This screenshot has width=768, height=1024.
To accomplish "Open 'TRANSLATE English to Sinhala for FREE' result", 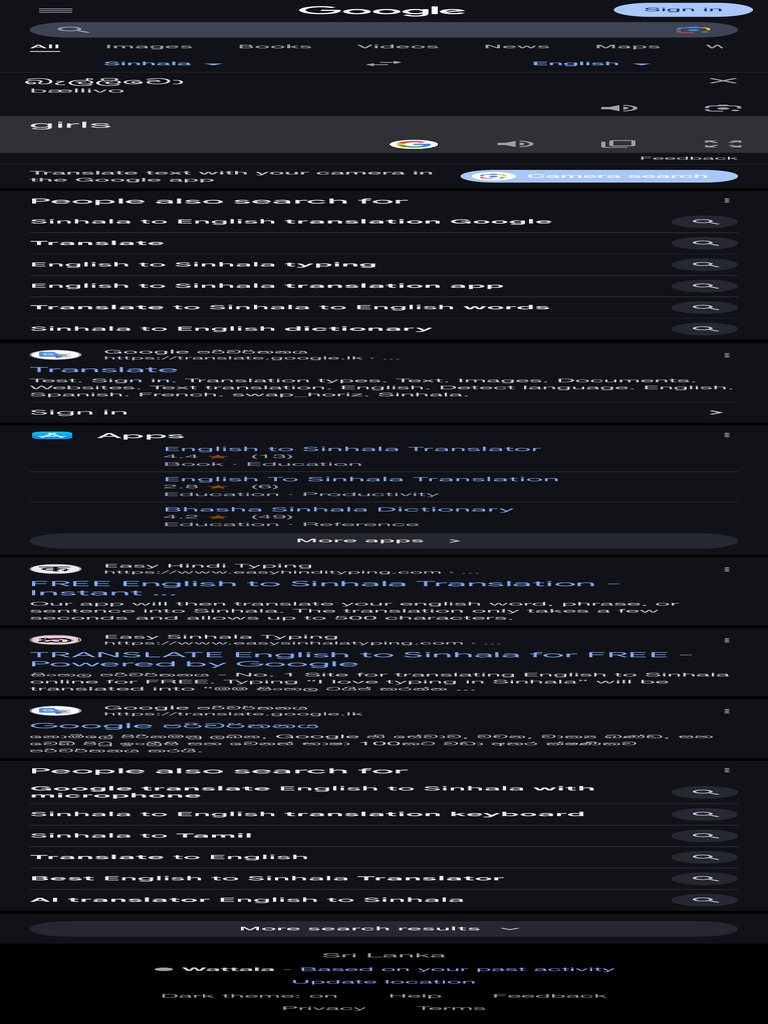I will (x=361, y=659).
